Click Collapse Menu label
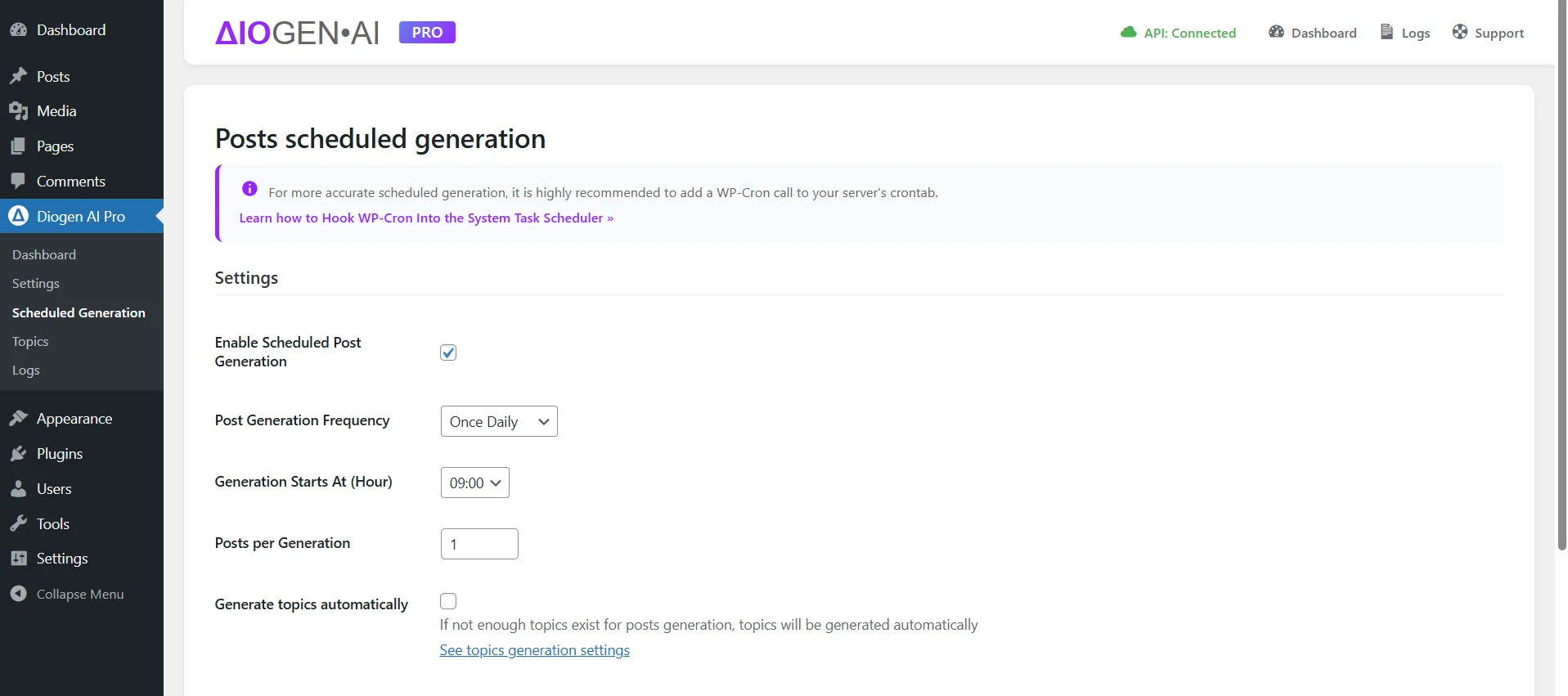This screenshot has width=1568, height=696. (x=80, y=595)
